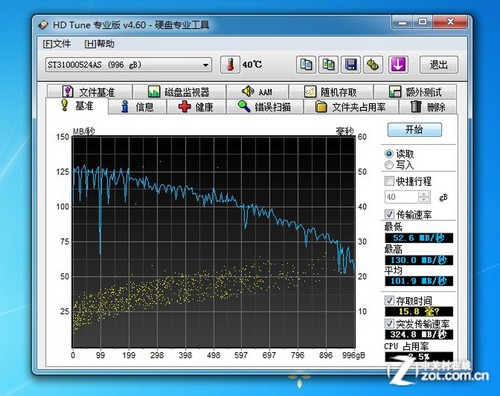Open the 文件基准 tab

[x=89, y=92]
